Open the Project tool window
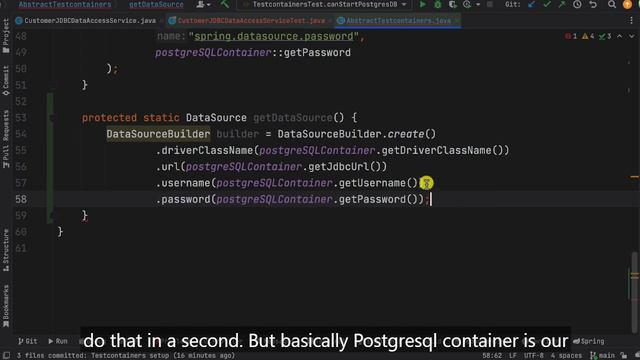 (x=6, y=36)
